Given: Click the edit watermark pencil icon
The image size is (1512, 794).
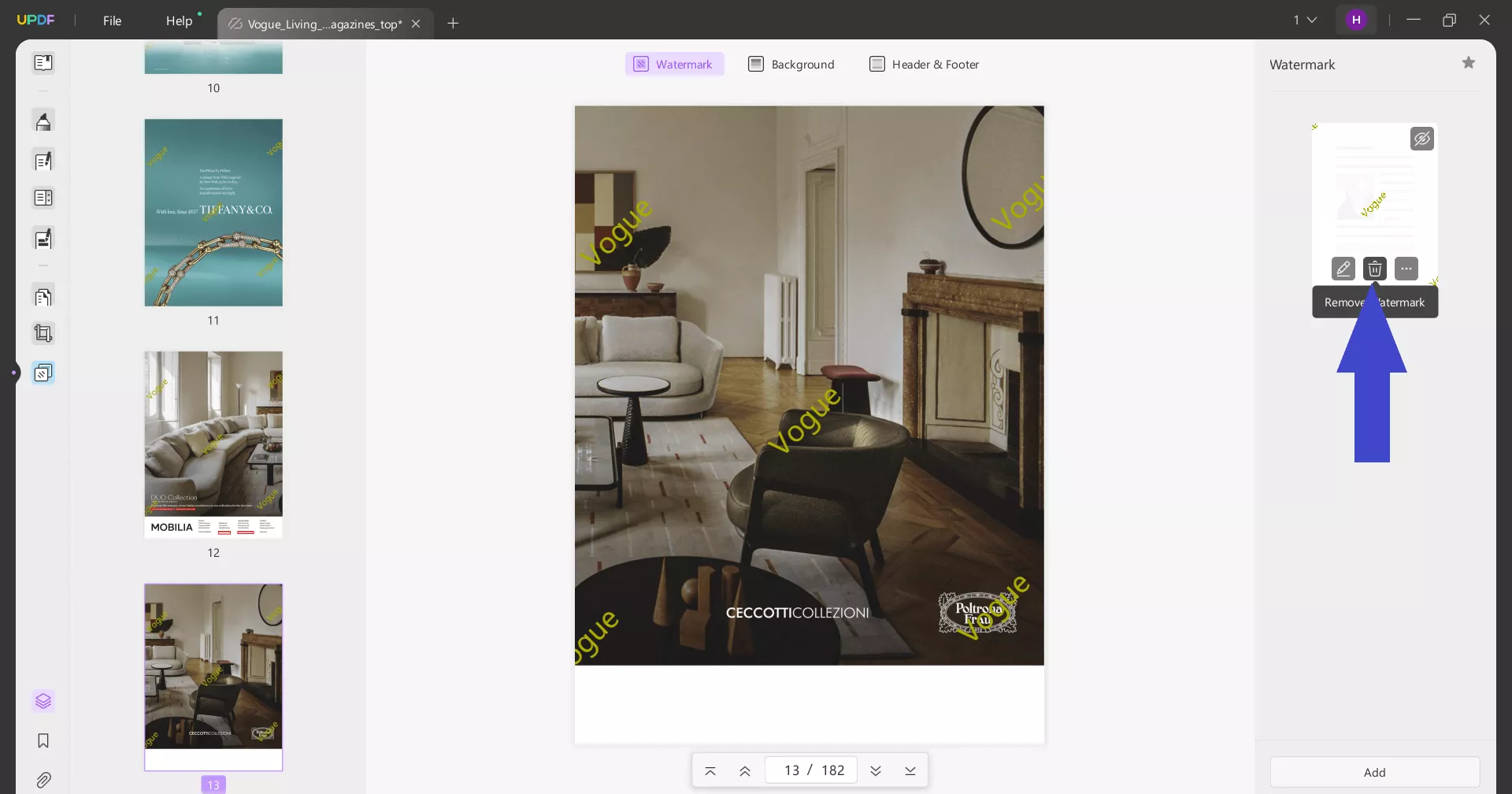Looking at the screenshot, I should pos(1343,269).
